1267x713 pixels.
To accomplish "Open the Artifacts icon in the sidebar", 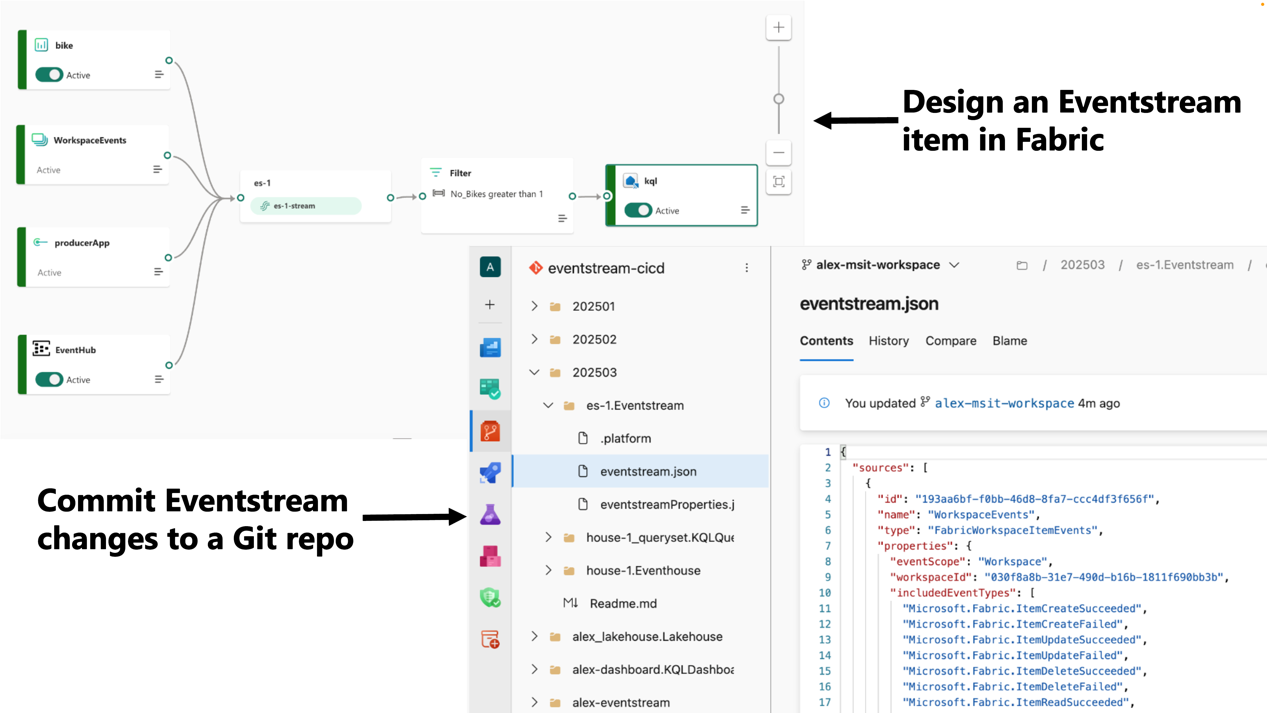I will (x=490, y=556).
